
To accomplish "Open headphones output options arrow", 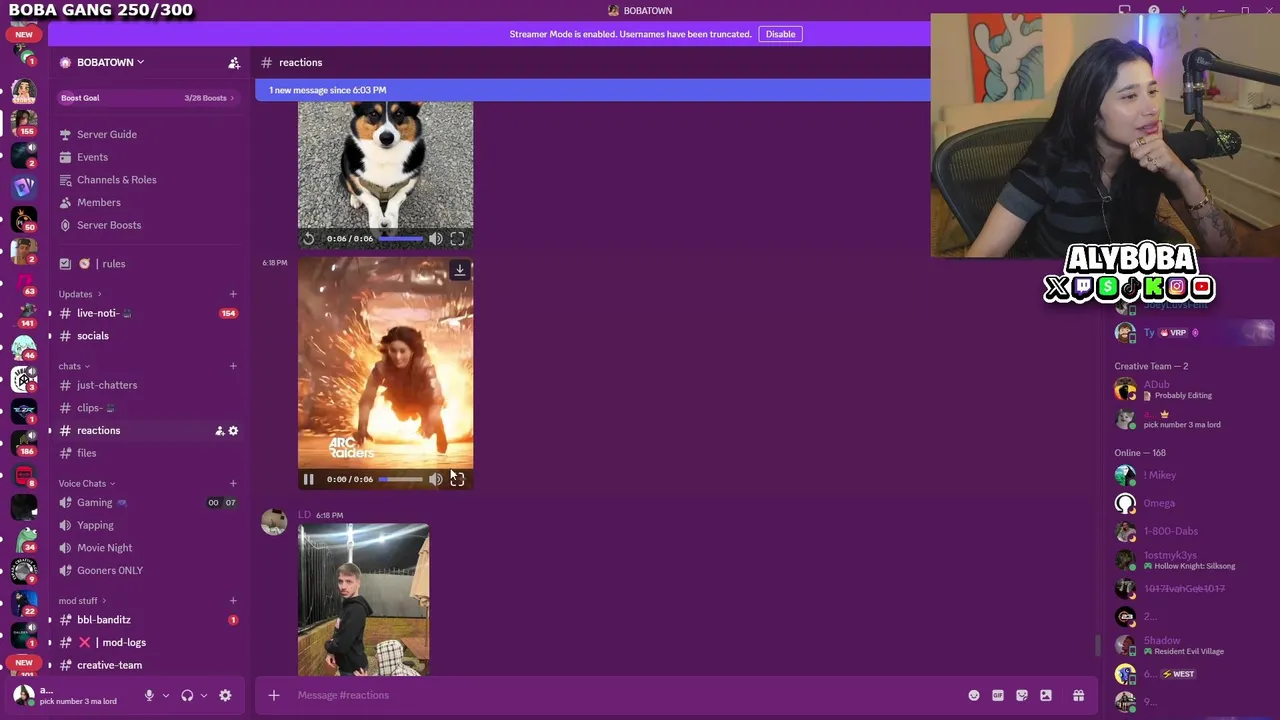I will [x=204, y=696].
